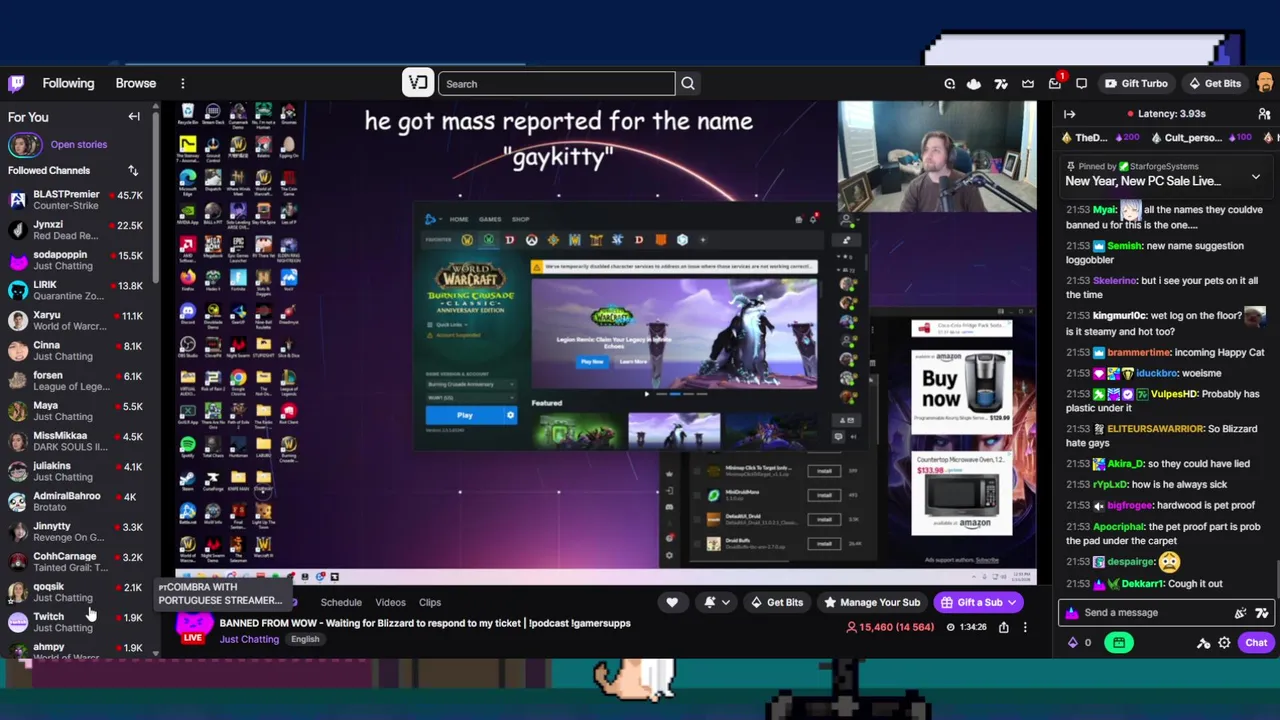Open the 7TV emote picker in chat input
The width and height of the screenshot is (1280, 720).
pos(1261,613)
